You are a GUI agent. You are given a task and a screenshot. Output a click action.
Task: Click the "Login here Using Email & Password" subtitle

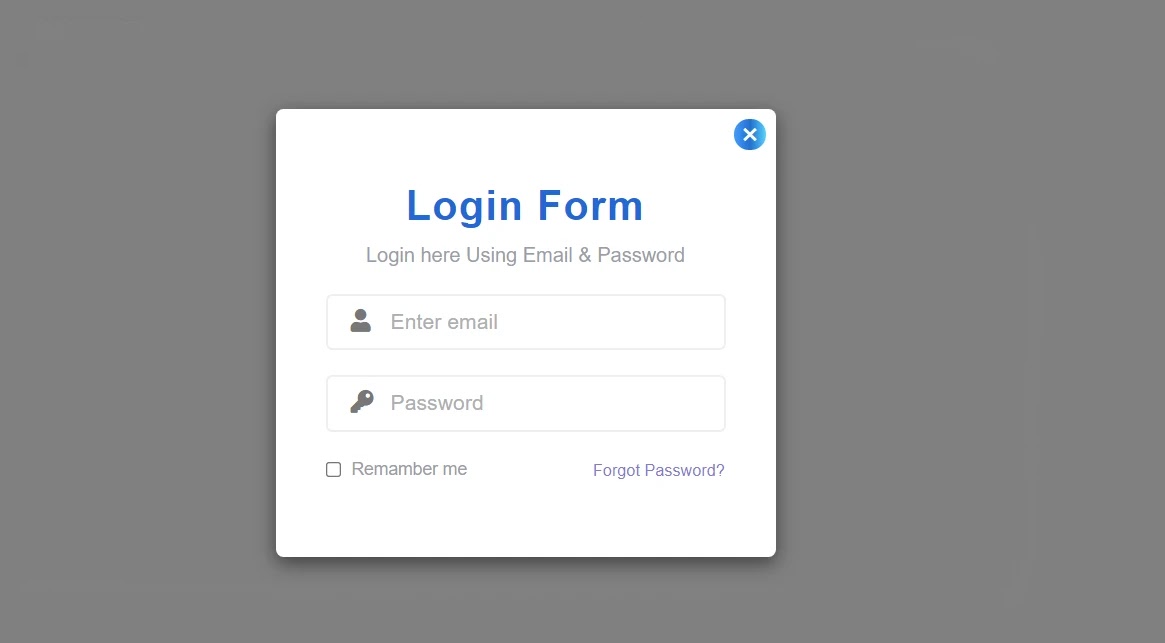[x=525, y=255]
